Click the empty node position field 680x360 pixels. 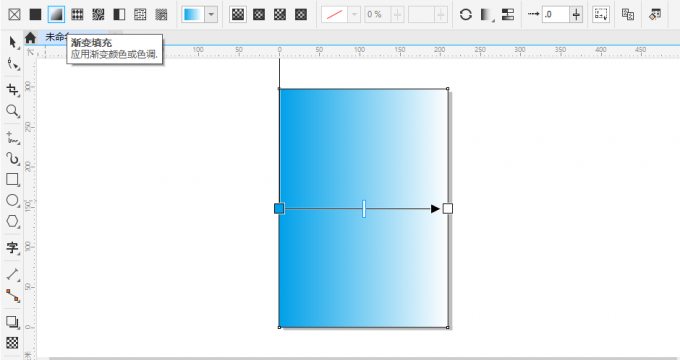point(421,14)
